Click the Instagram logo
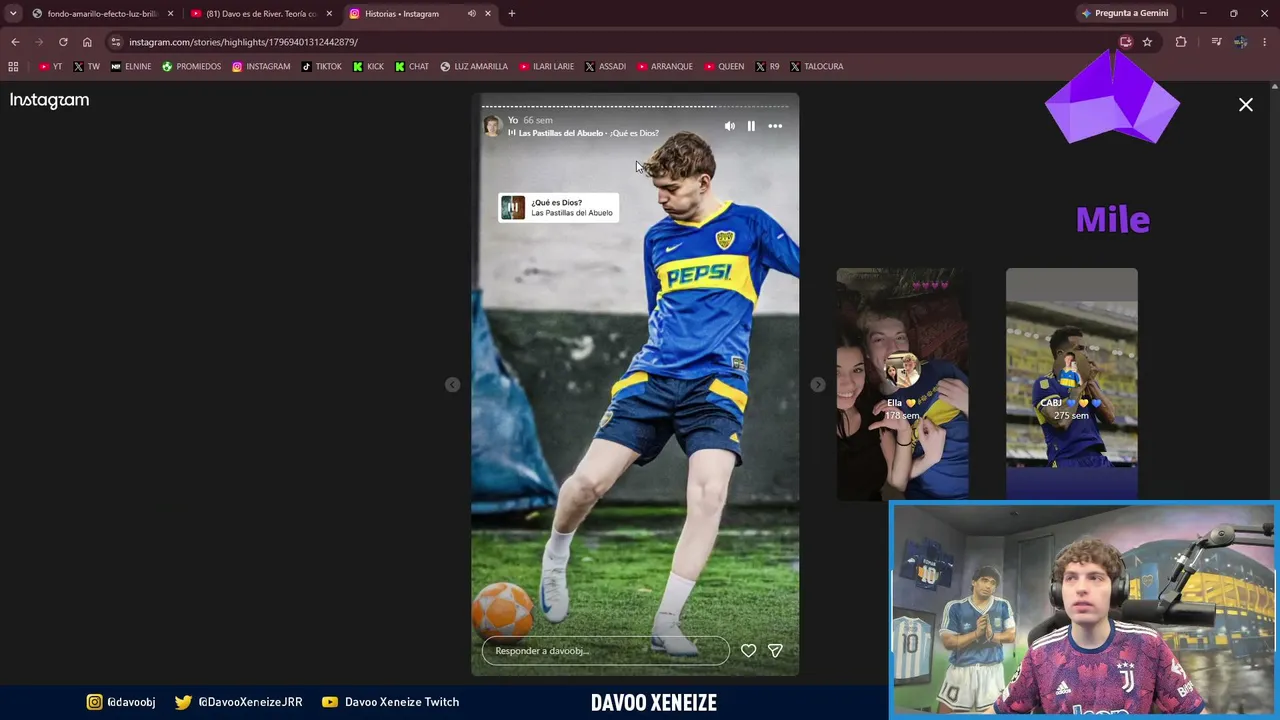The image size is (1280, 720). click(x=50, y=100)
